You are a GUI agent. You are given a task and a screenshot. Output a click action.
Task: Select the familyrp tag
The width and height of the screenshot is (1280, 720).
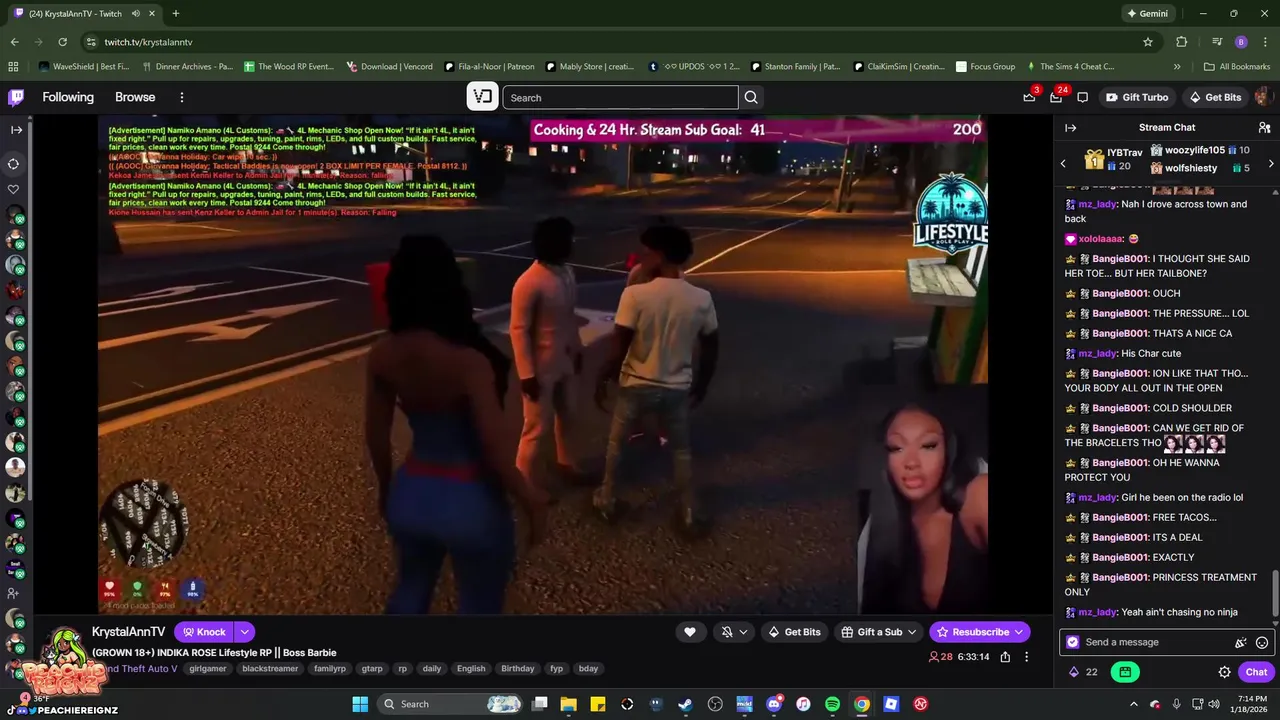(x=330, y=669)
